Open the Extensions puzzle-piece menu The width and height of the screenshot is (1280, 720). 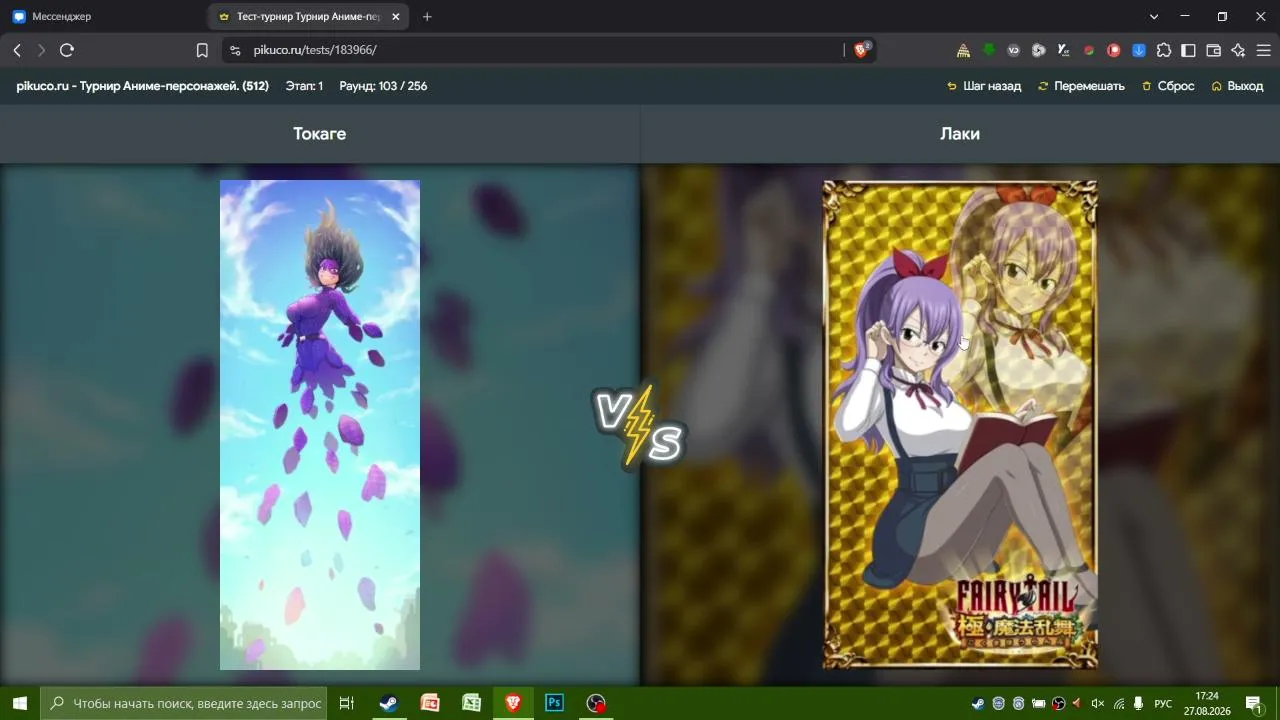1164,50
